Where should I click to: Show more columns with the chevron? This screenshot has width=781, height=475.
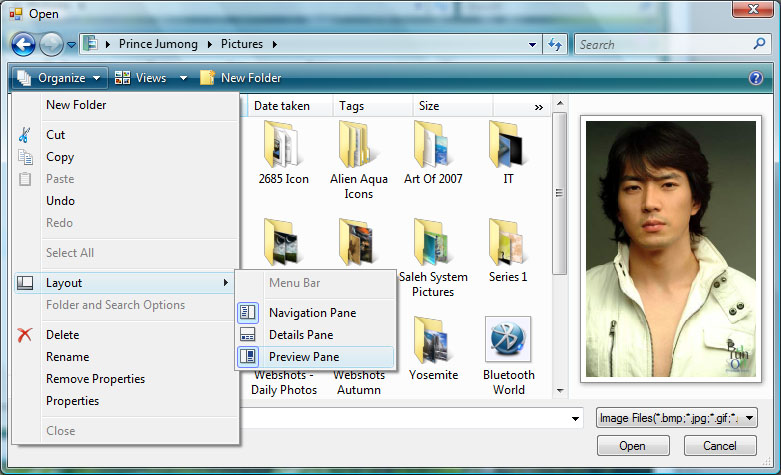click(x=538, y=107)
